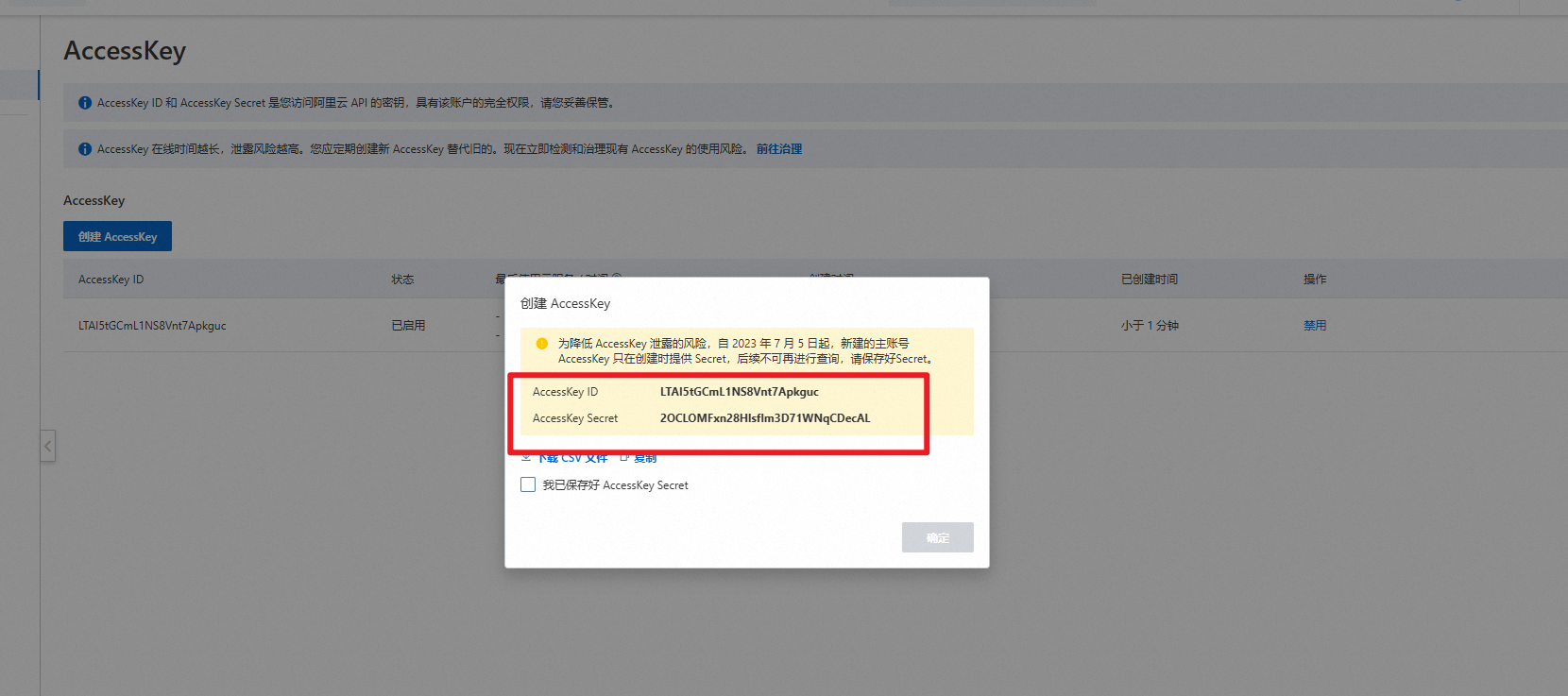Collapse the left sidebar with the arrow handle
Image resolution: width=1568 pixels, height=696 pixels.
click(48, 446)
